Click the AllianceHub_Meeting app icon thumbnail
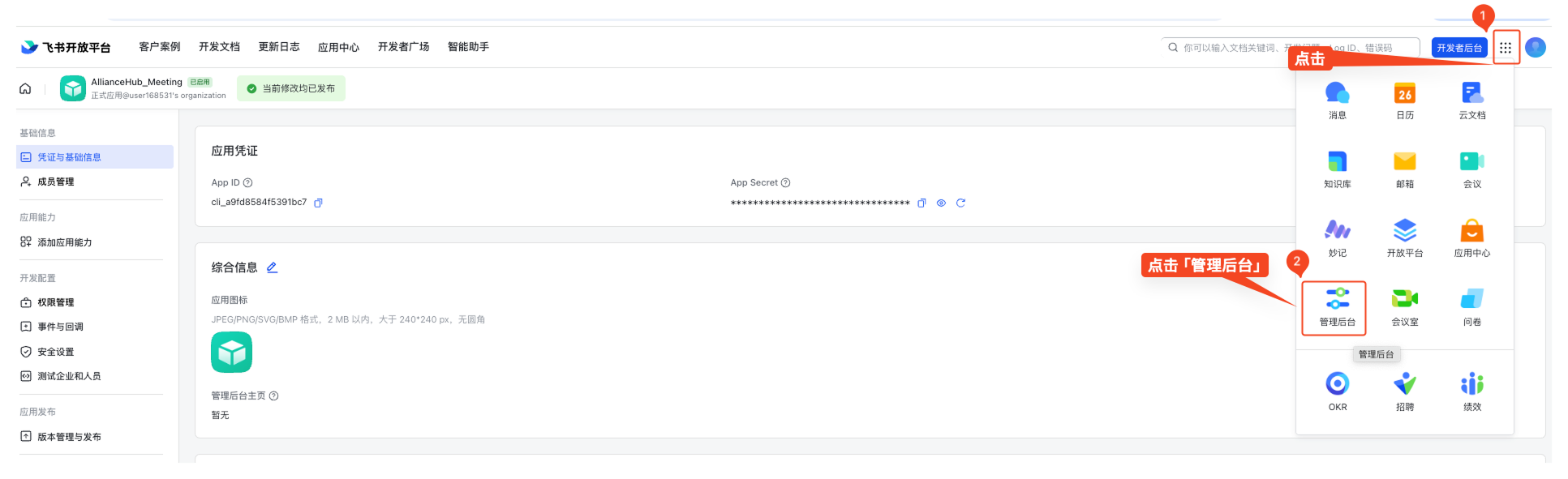Screen dimensions: 1568x479 click(73, 88)
